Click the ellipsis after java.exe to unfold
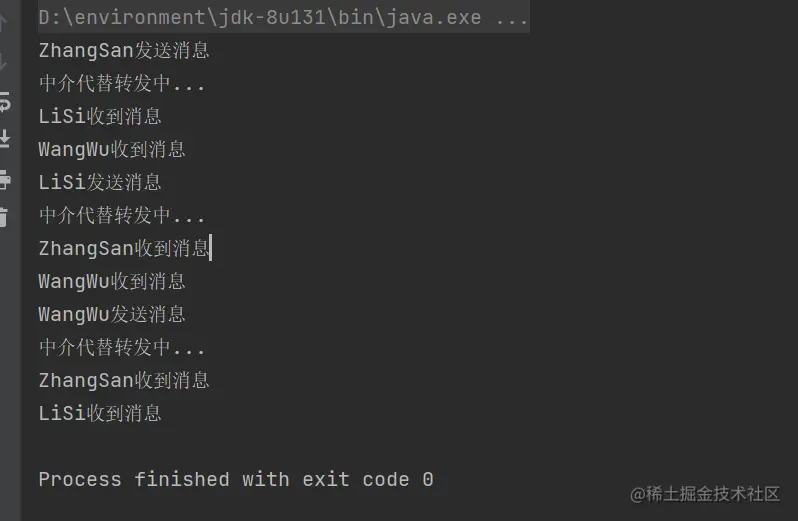Screen dimensions: 798x521 (x=512, y=18)
